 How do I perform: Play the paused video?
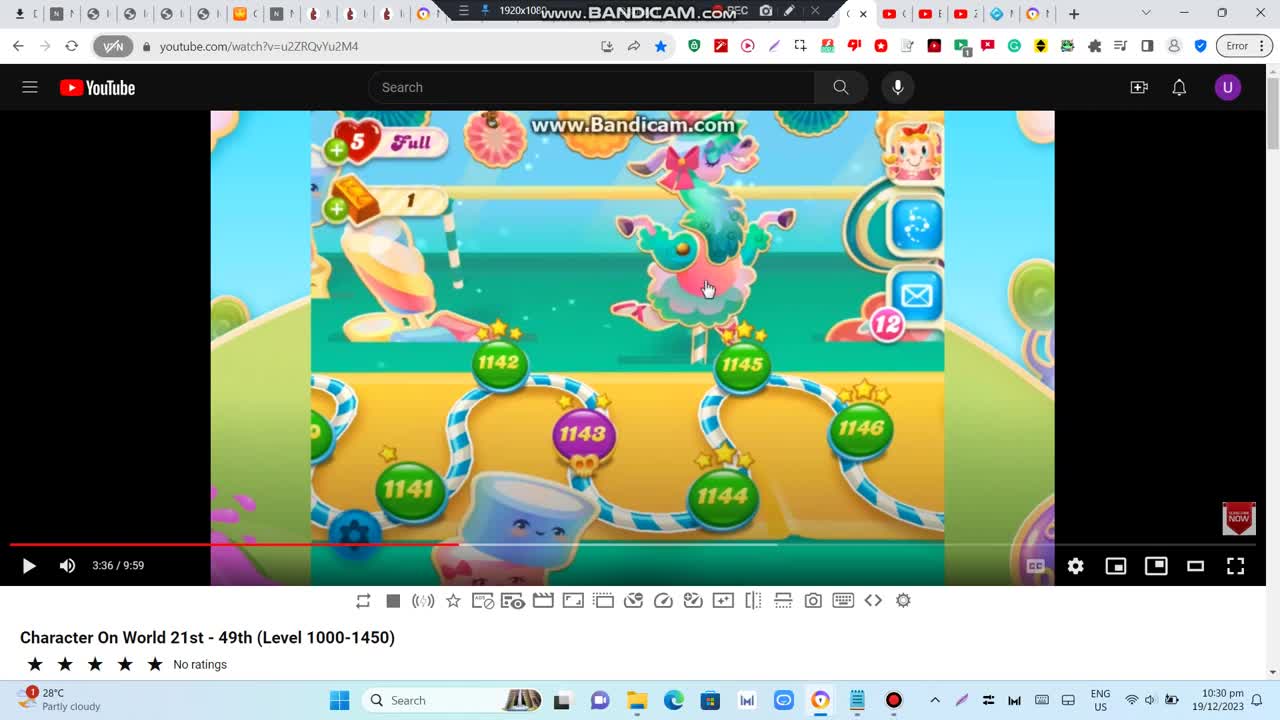point(28,566)
